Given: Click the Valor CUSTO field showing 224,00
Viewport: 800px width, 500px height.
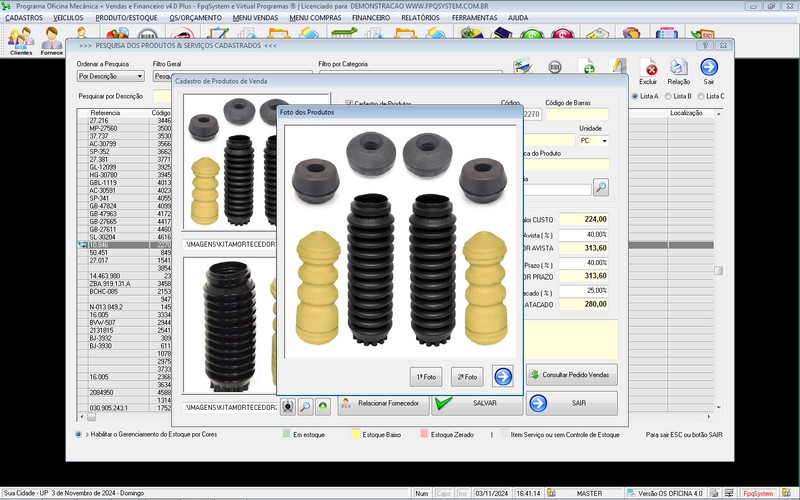Looking at the screenshot, I should (584, 219).
